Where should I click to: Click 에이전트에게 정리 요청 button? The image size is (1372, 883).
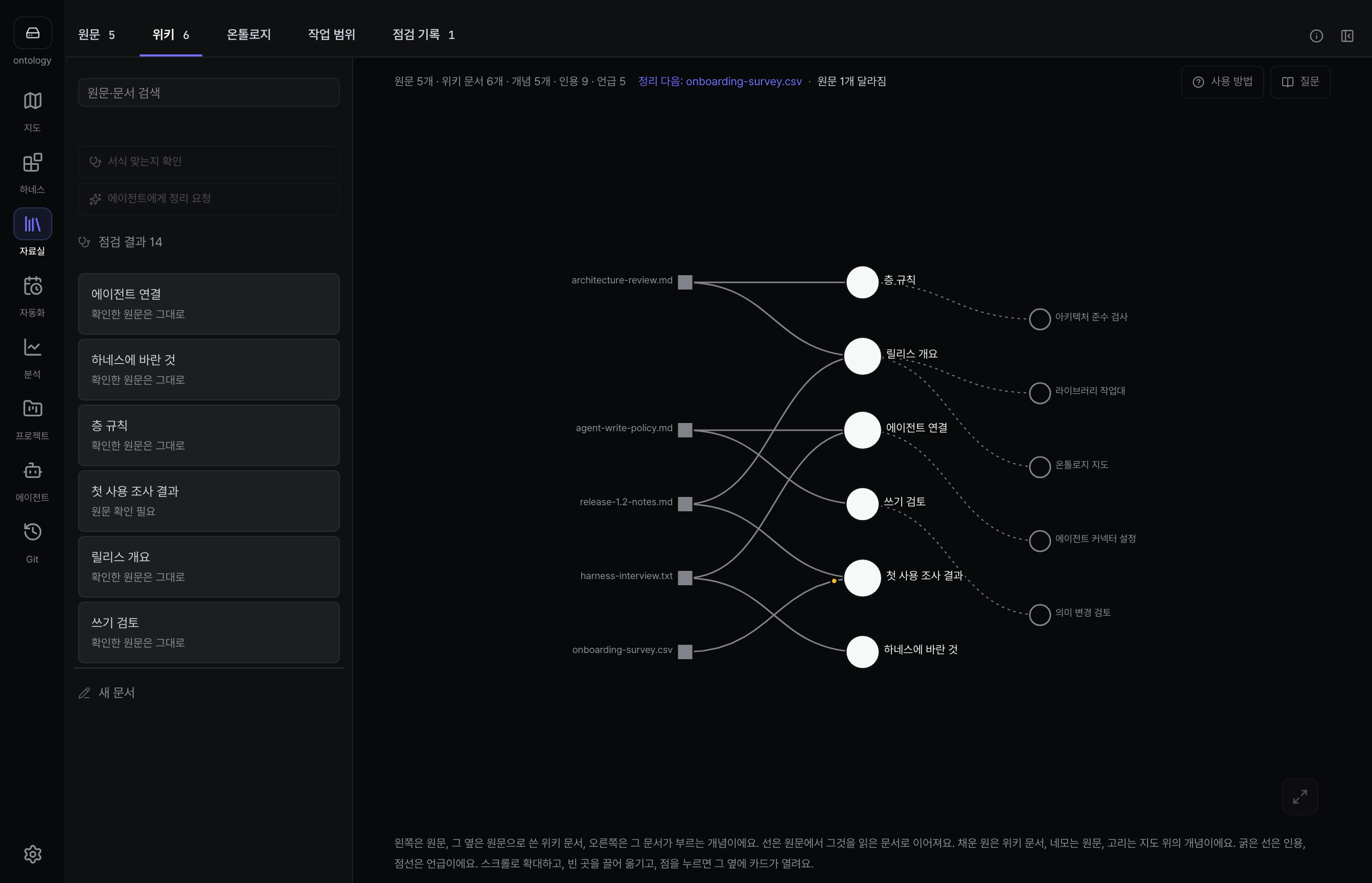pyautogui.click(x=208, y=198)
